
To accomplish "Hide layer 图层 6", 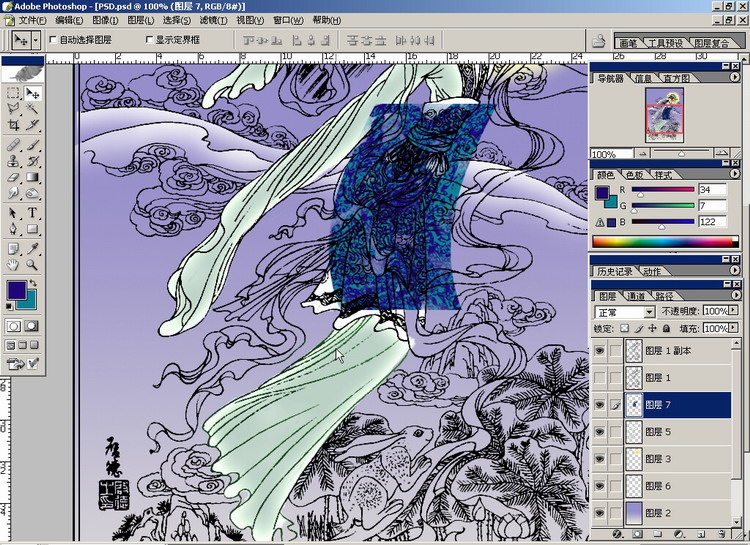I will coord(599,486).
